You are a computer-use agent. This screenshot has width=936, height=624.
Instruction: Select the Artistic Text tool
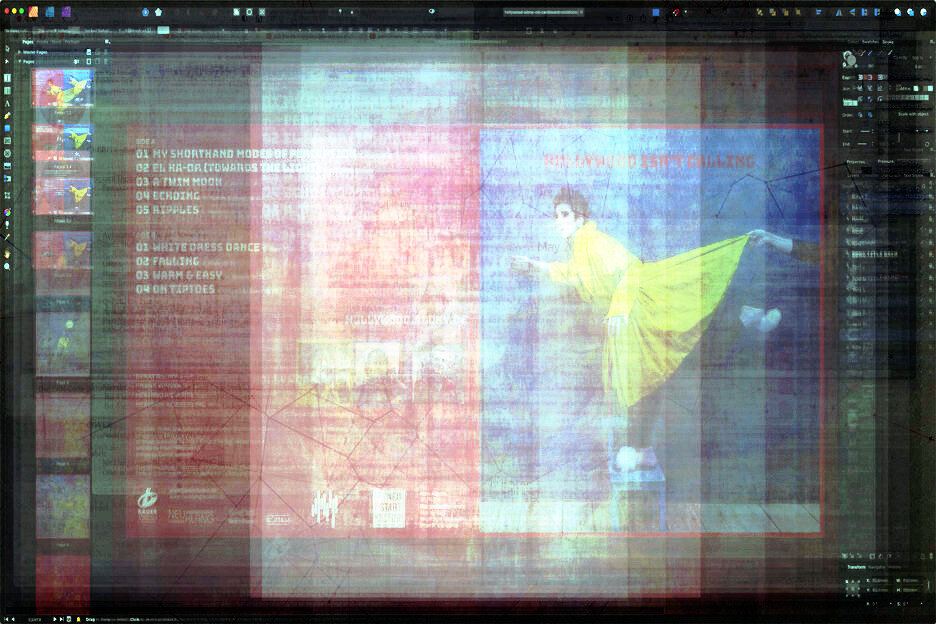[x=7, y=103]
